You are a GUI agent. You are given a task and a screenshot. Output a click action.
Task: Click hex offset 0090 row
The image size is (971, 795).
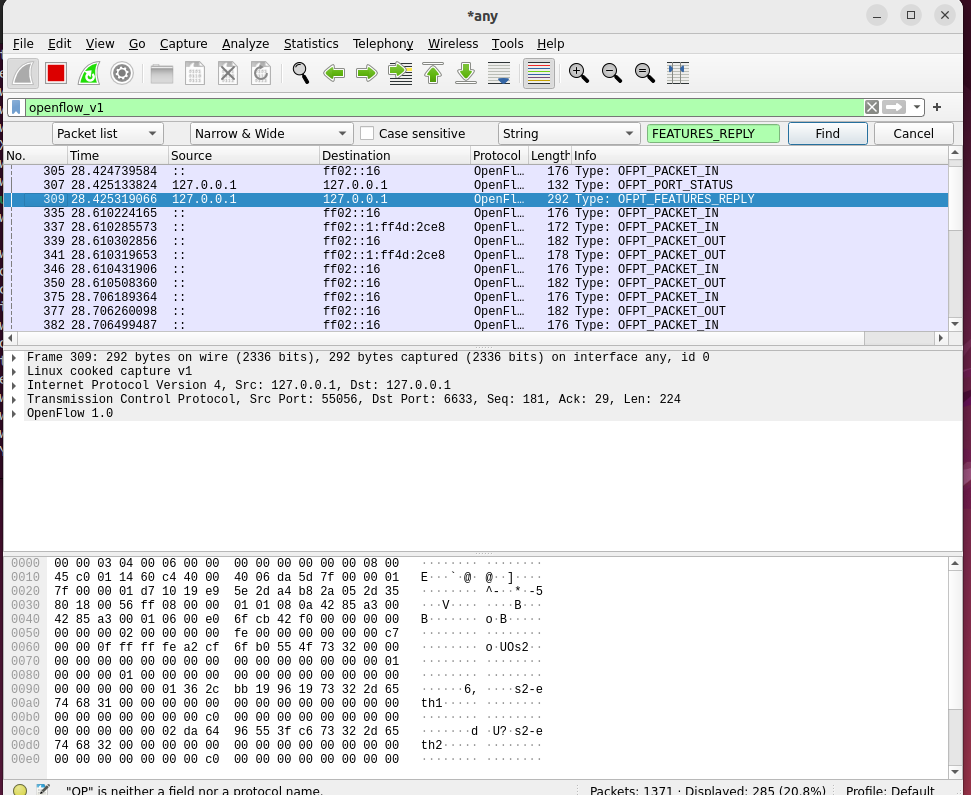coord(25,689)
